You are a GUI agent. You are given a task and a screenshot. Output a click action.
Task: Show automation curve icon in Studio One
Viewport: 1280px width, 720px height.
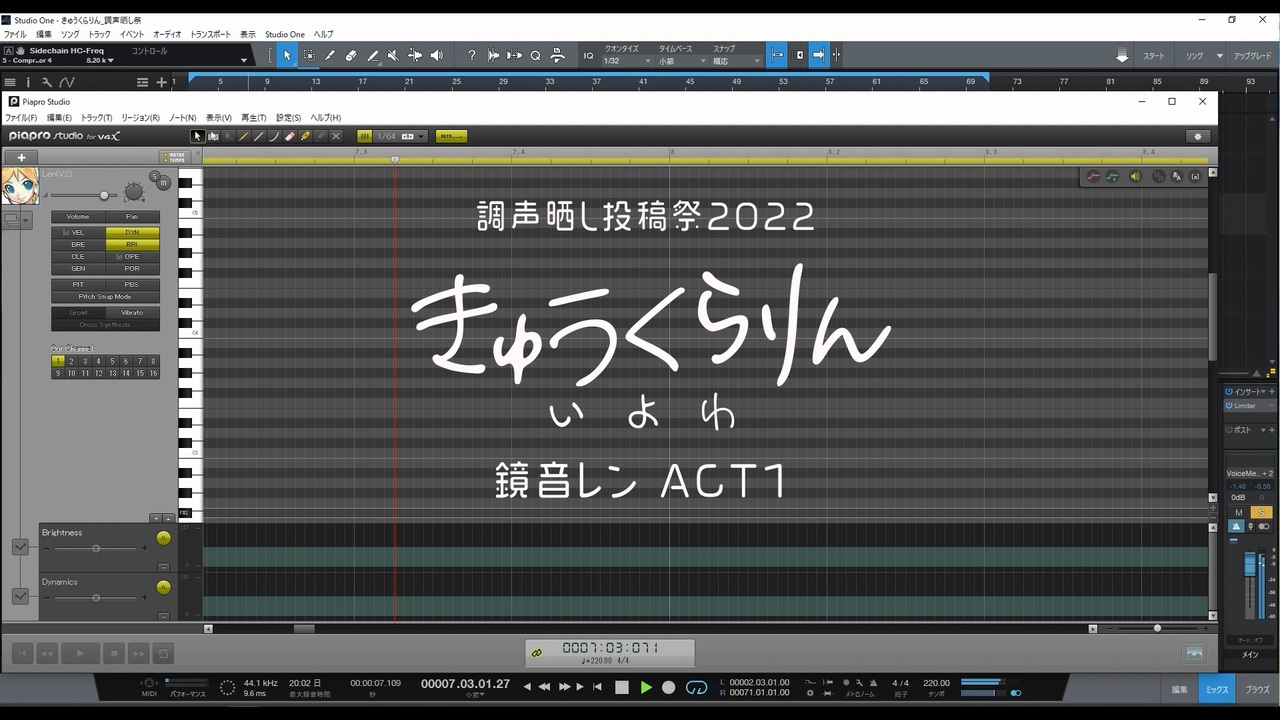tap(67, 82)
